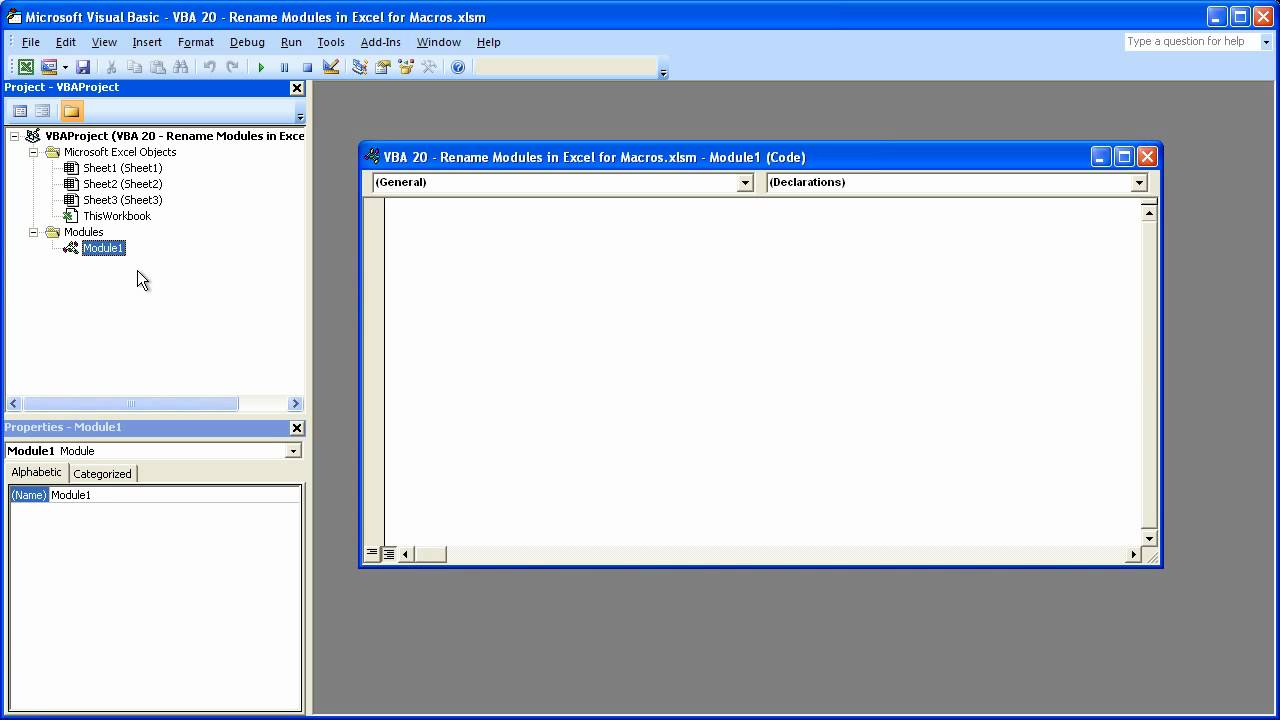Open Find with the binoculars icon
This screenshot has width=1280, height=720.
pyautogui.click(x=180, y=67)
